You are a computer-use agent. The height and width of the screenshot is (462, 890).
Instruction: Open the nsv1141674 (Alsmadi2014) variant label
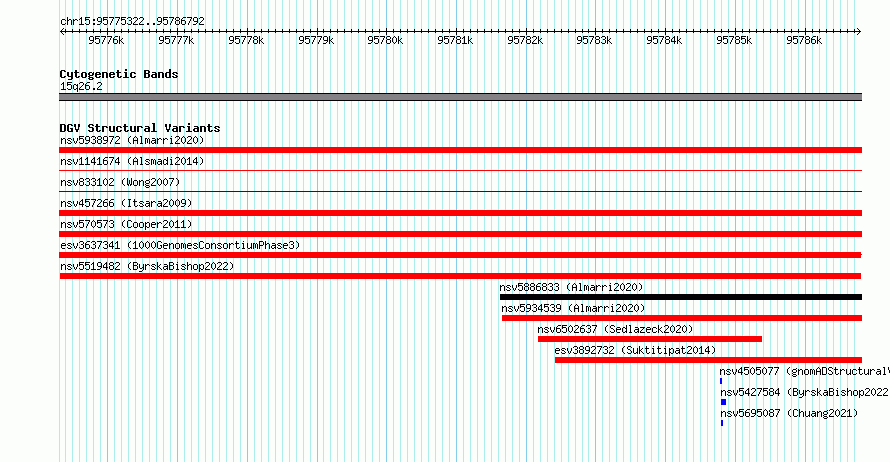click(x=132, y=161)
